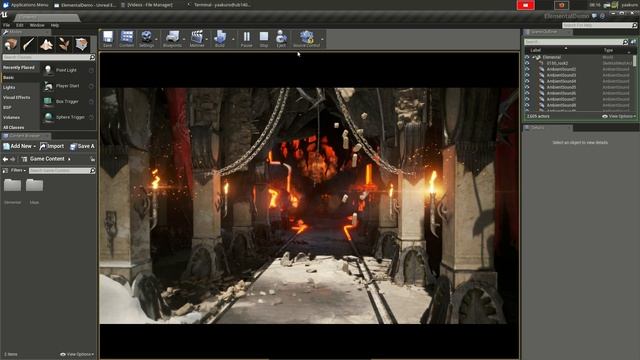Toggle visibility of AmbientSound6
Viewport: 640px width, 360px height.
coord(527,93)
